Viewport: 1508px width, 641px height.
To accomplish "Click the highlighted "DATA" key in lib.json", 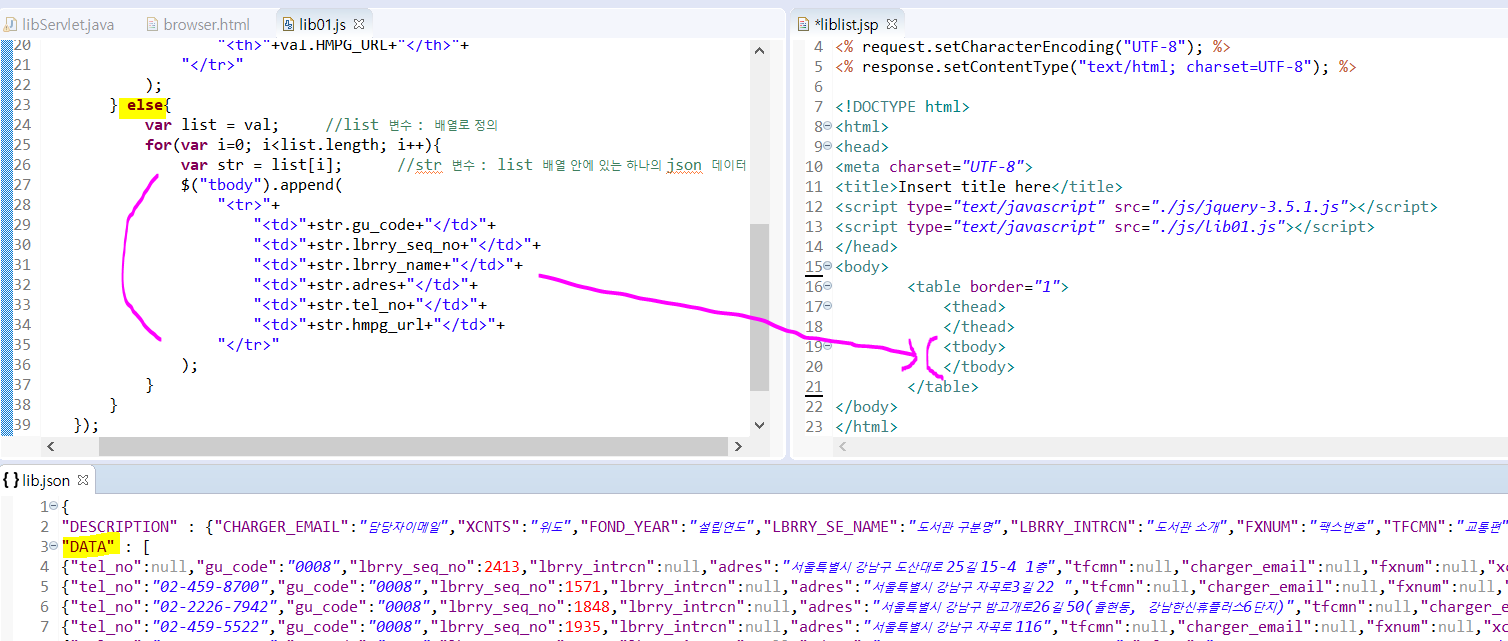I will click(90, 547).
